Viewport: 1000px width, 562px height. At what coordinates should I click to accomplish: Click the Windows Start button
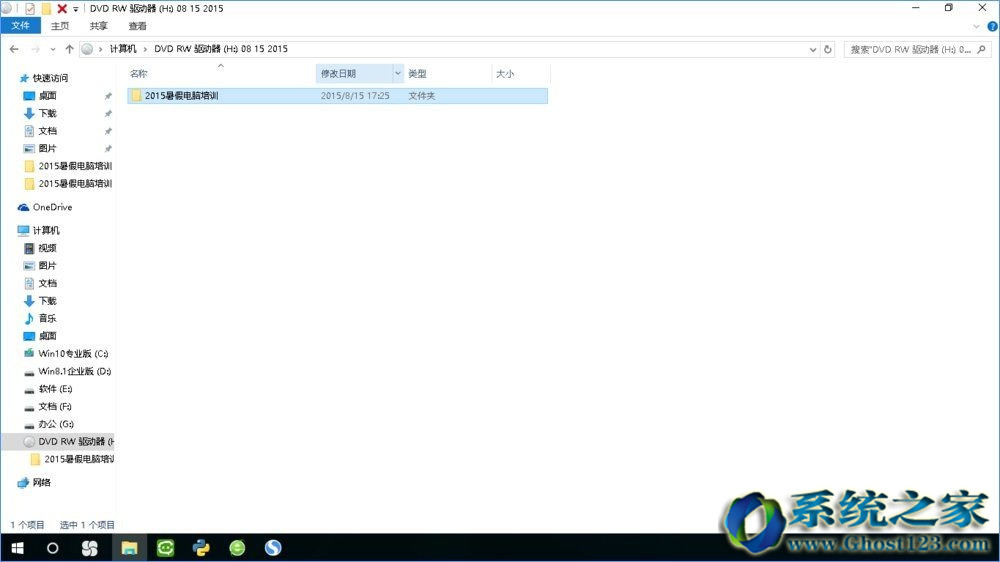coord(17,548)
